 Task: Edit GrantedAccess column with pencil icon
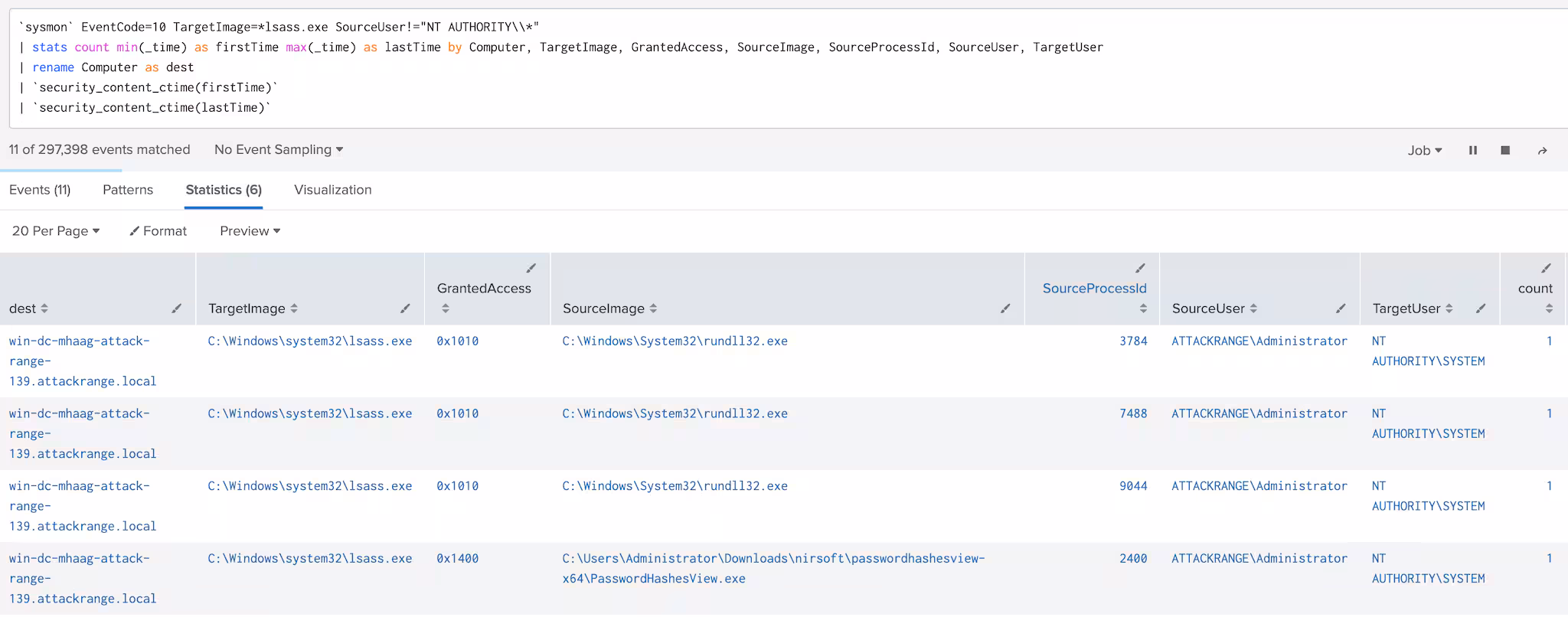click(531, 268)
